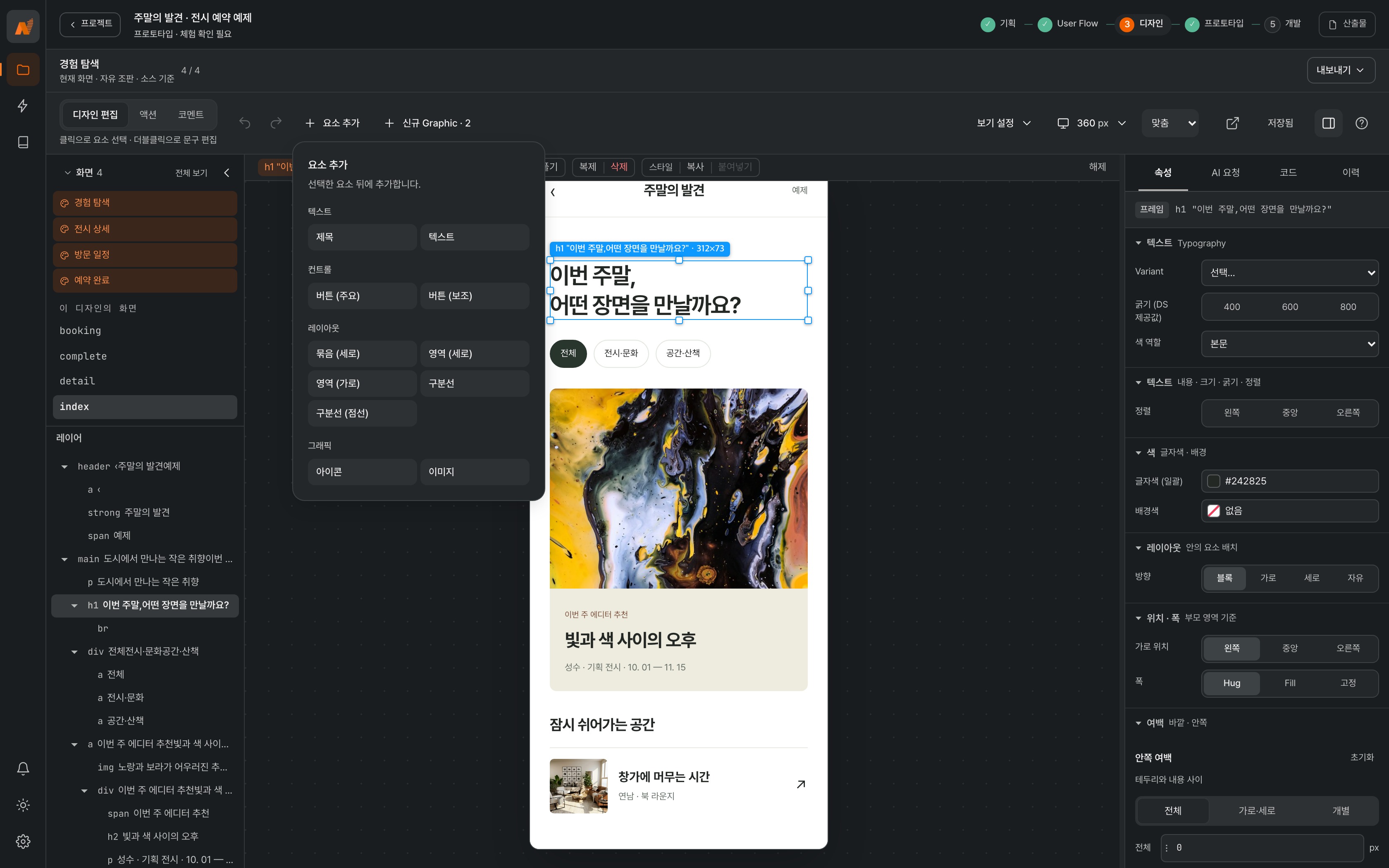Open notifications bell icon
Viewport: 1389px width, 868px height.
23,769
